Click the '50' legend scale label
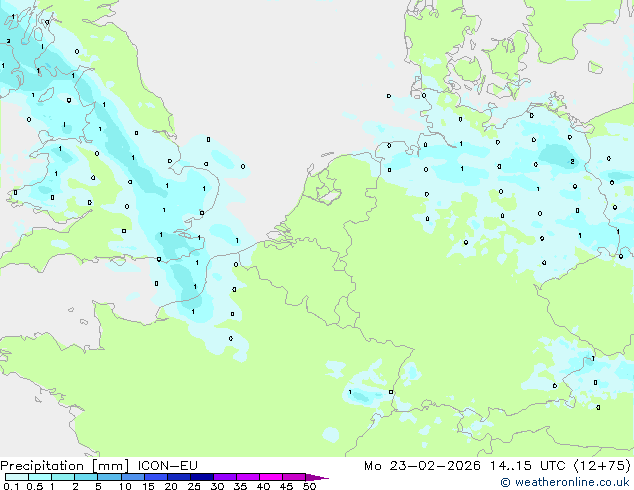This screenshot has height=490, width=634. pos(309,486)
